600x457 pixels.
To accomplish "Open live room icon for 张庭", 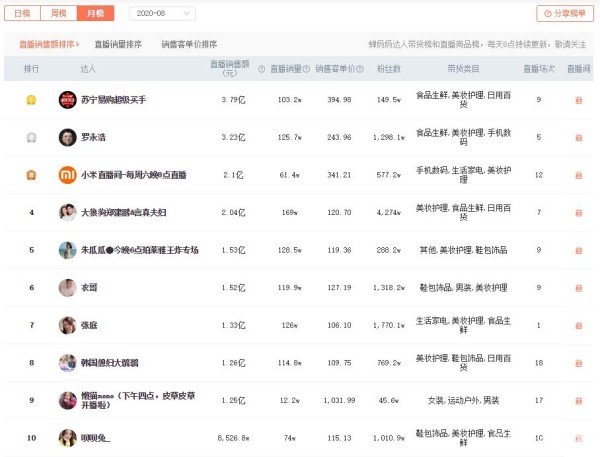I will point(579,325).
